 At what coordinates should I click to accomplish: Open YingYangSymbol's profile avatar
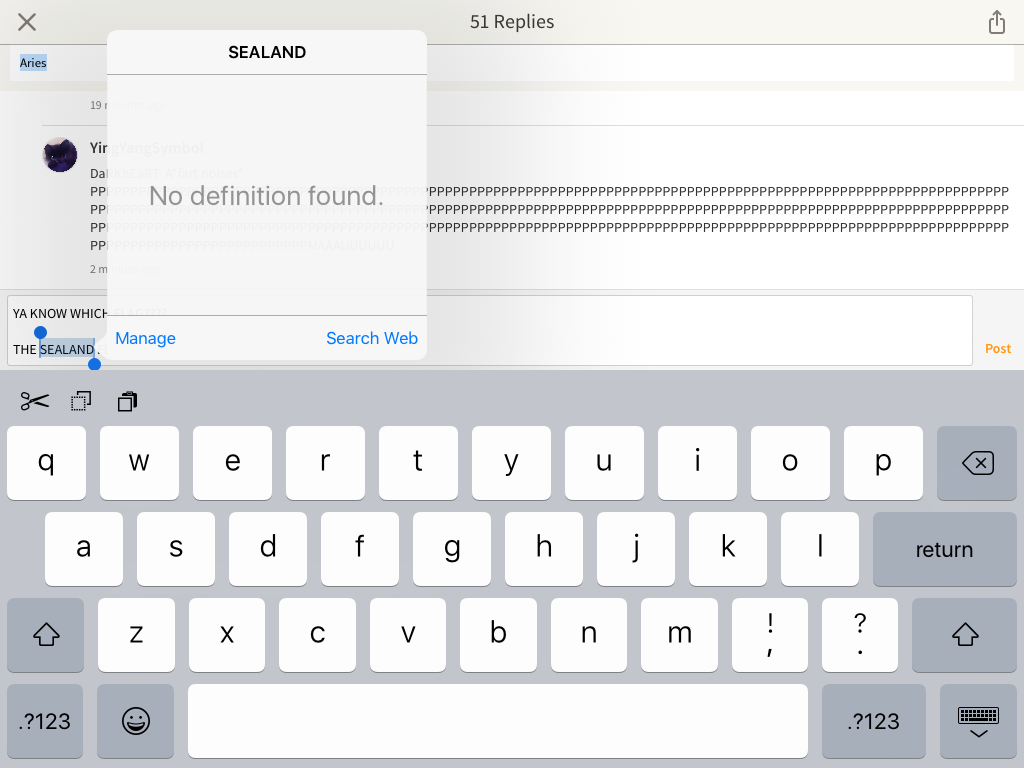pyautogui.click(x=60, y=155)
